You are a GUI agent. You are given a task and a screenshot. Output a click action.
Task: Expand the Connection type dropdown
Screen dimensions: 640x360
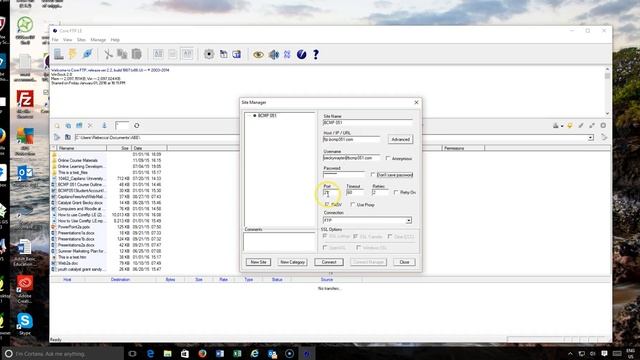[x=409, y=220]
